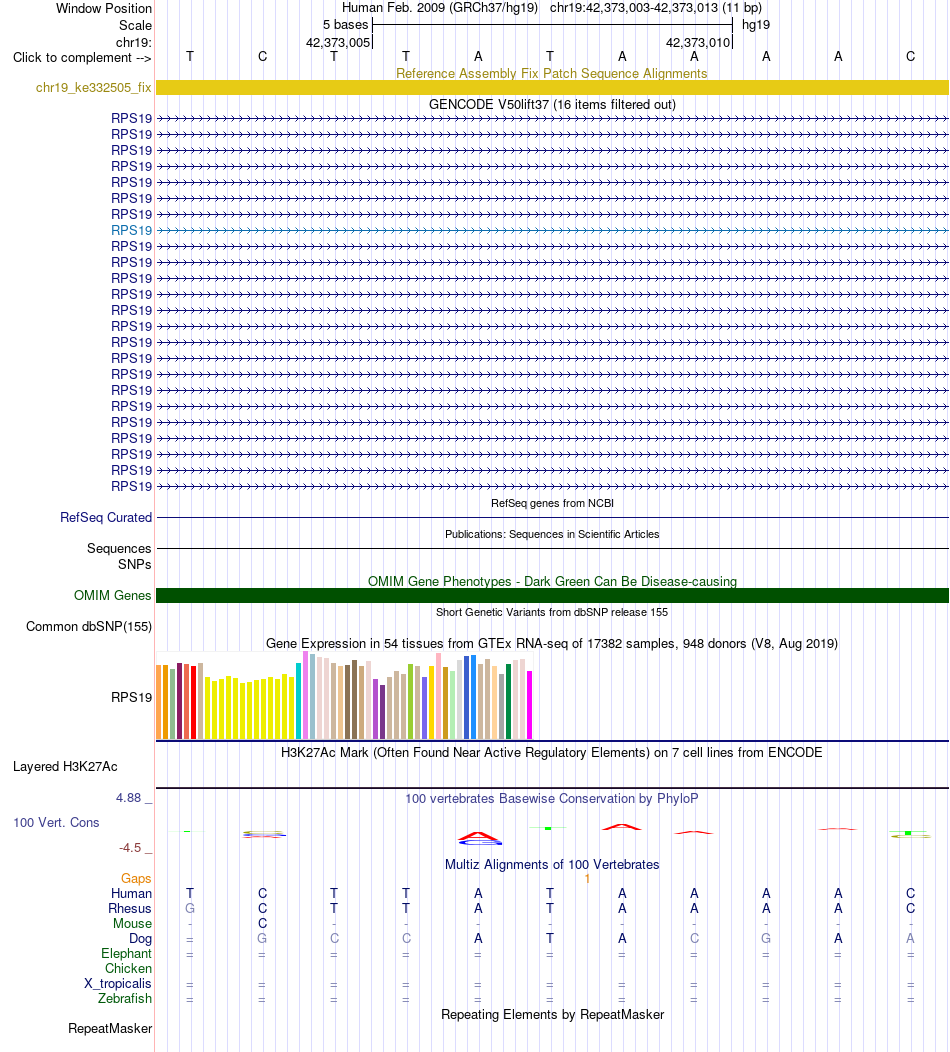
Task: Open 'Publications: Sequences in Scientific Articles' title
Action: click(552, 534)
